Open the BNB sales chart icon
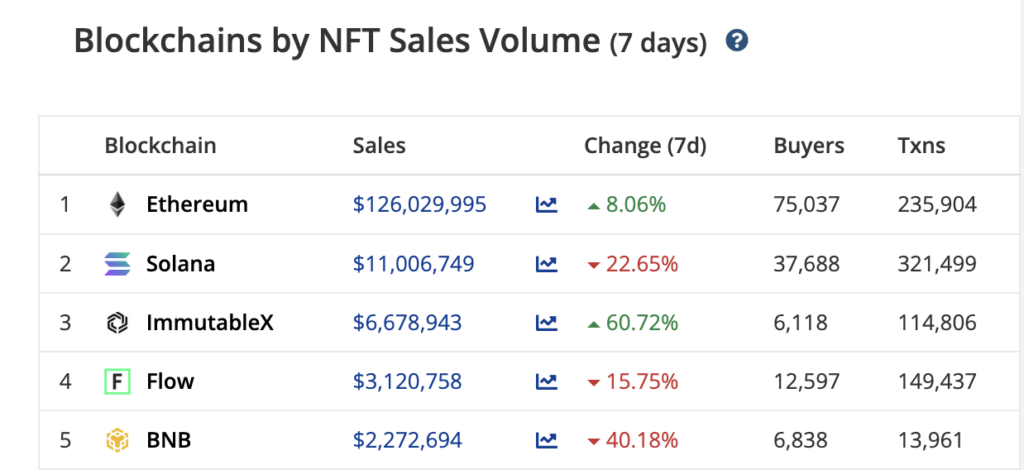Image resolution: width=1024 pixels, height=470 pixels. (546, 440)
